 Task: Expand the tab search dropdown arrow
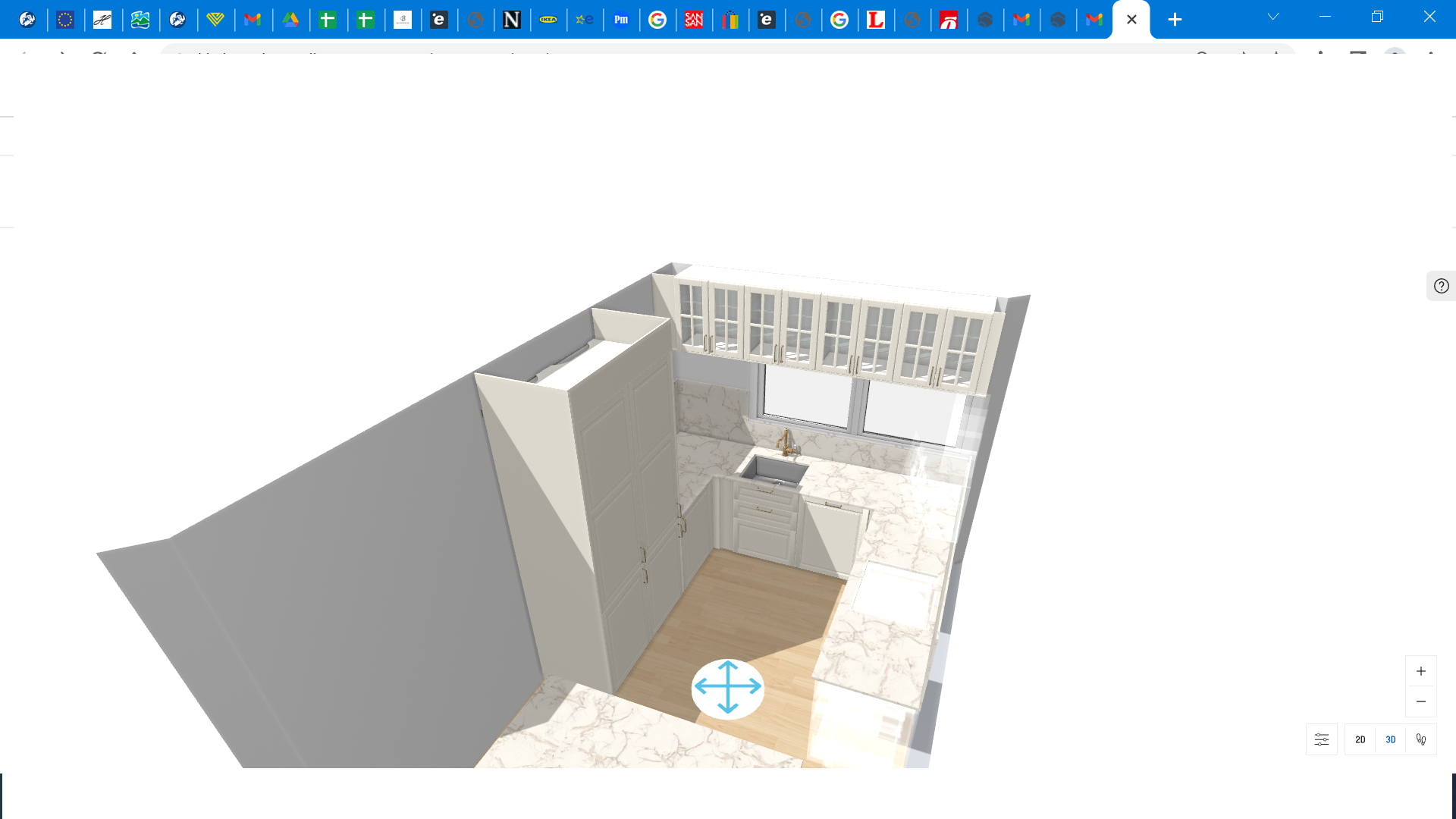pos(1273,17)
